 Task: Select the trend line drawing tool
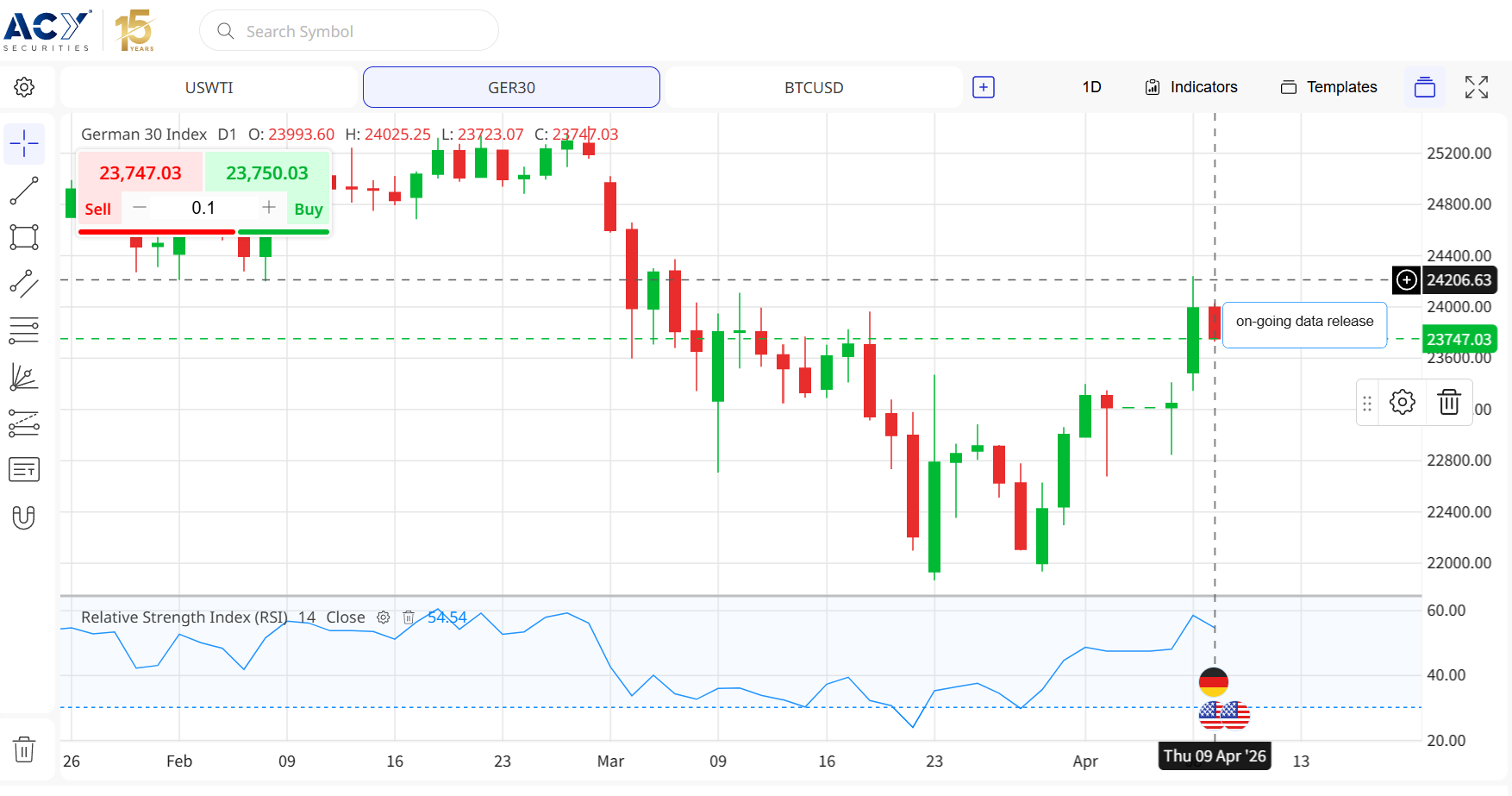click(x=24, y=191)
